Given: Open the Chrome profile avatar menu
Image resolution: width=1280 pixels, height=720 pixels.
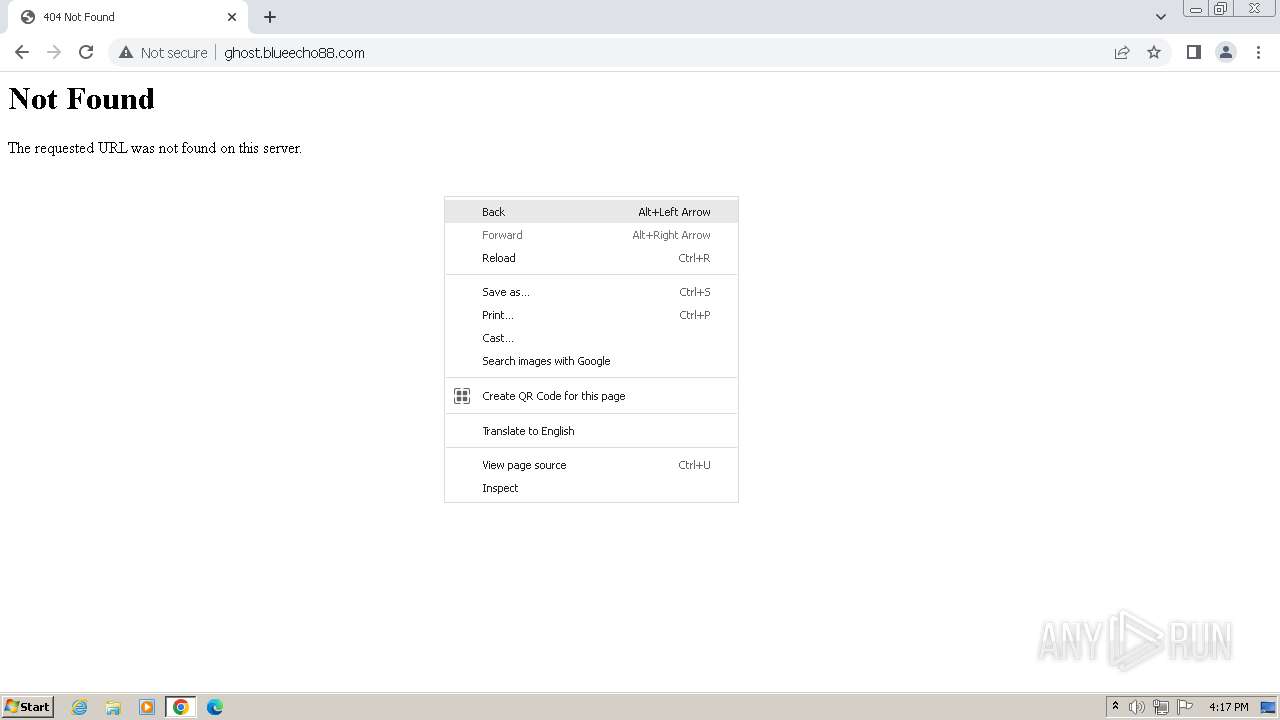Looking at the screenshot, I should pyautogui.click(x=1226, y=52).
